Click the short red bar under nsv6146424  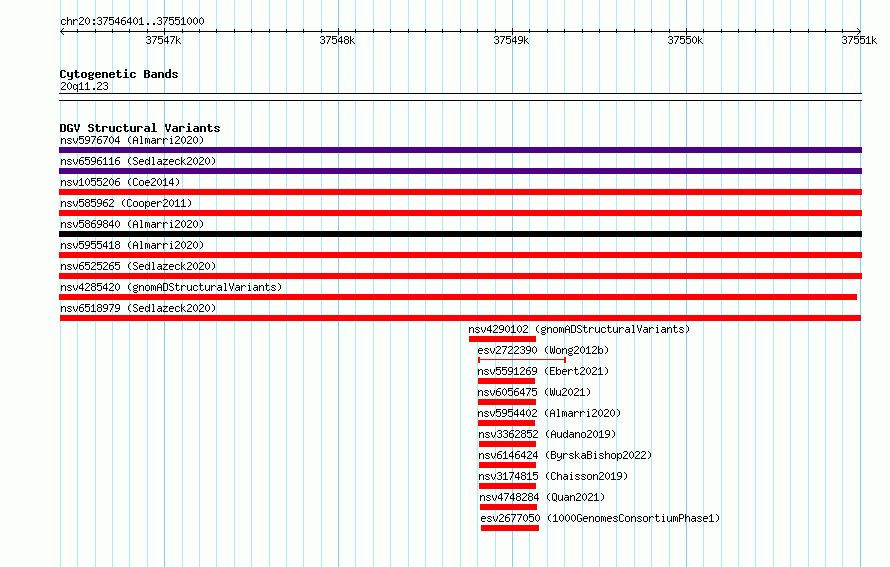click(x=507, y=465)
